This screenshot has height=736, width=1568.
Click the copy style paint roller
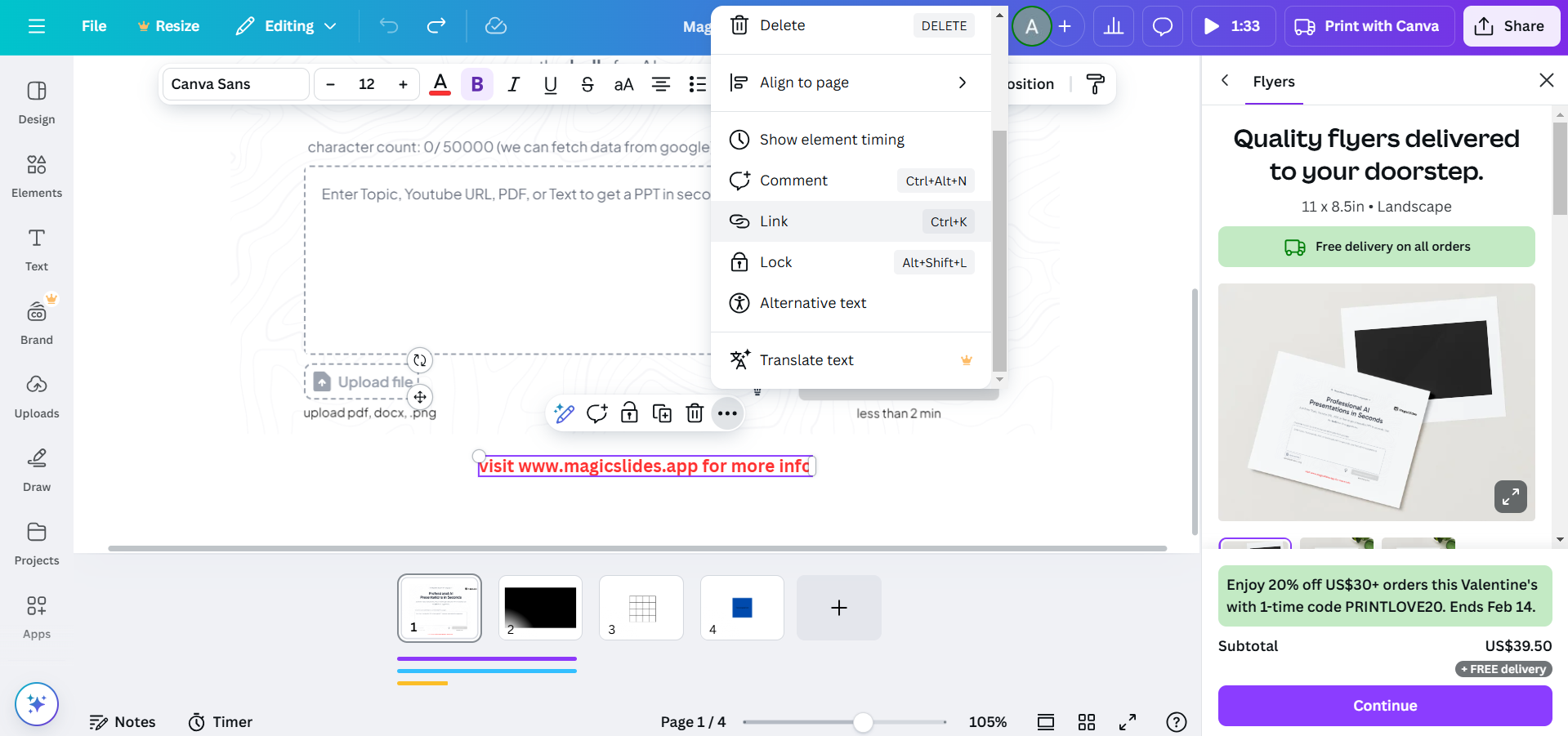(1095, 84)
